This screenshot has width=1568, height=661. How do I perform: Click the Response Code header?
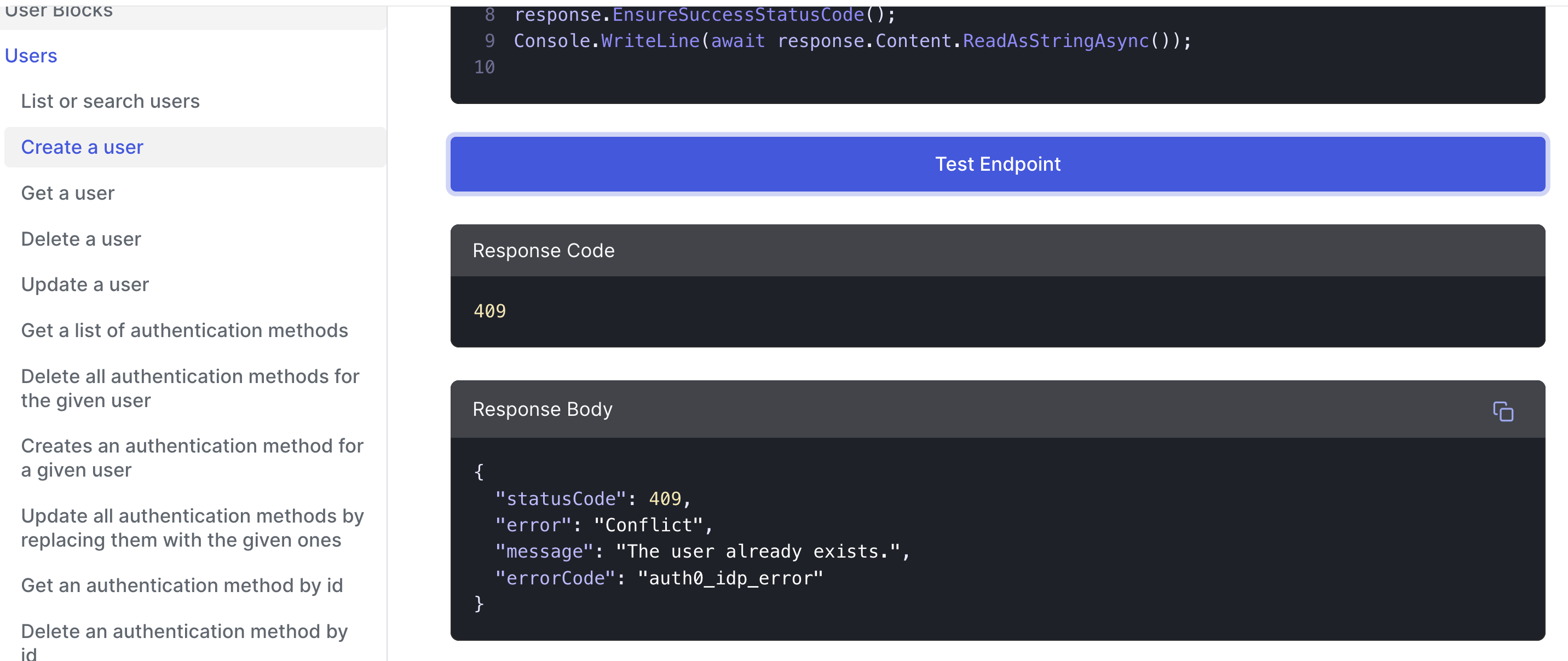[x=543, y=251]
